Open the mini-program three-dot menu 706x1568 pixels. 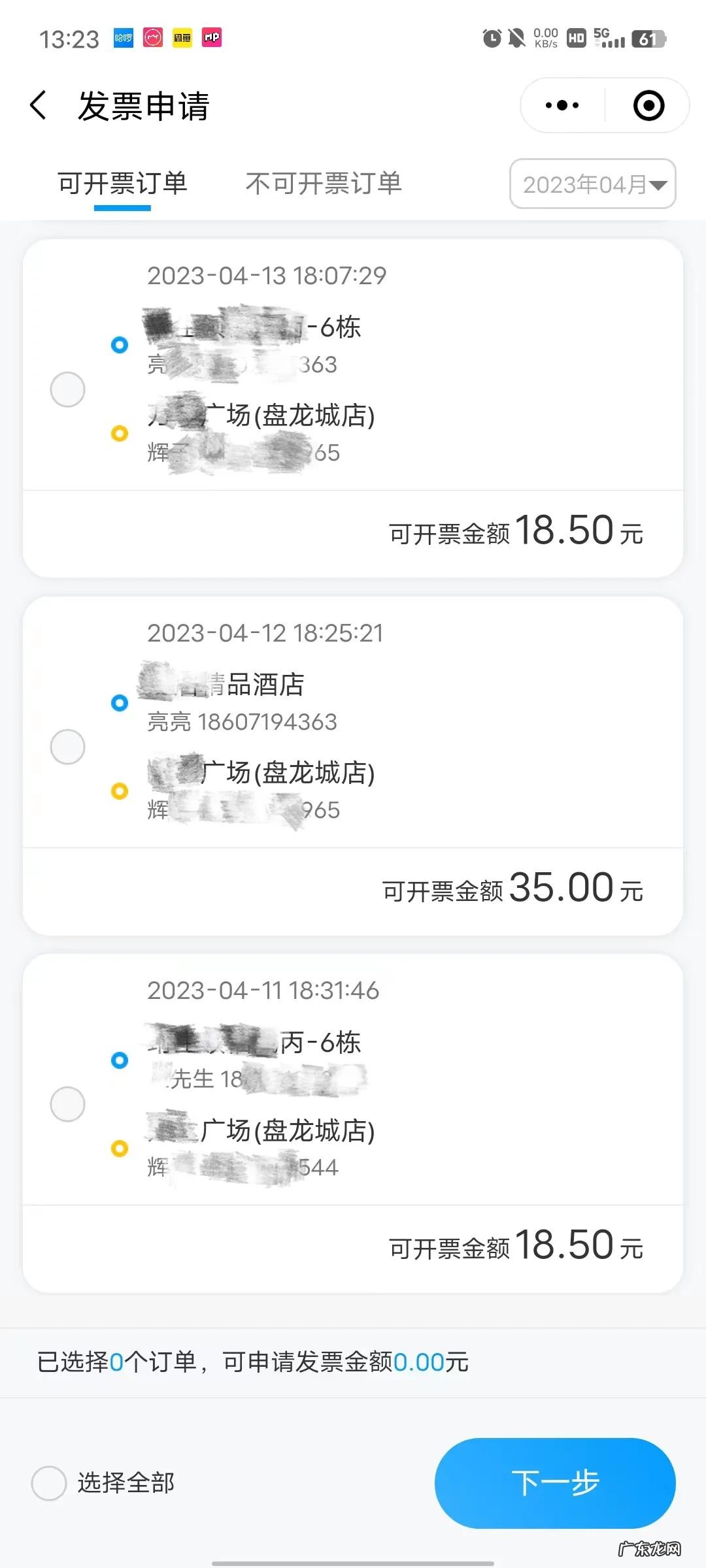[x=562, y=106]
